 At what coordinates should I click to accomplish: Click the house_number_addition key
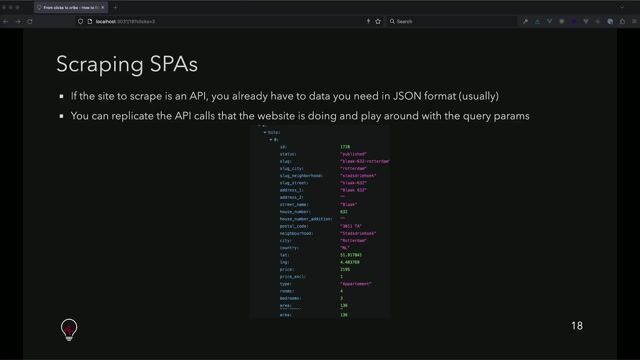click(306, 219)
